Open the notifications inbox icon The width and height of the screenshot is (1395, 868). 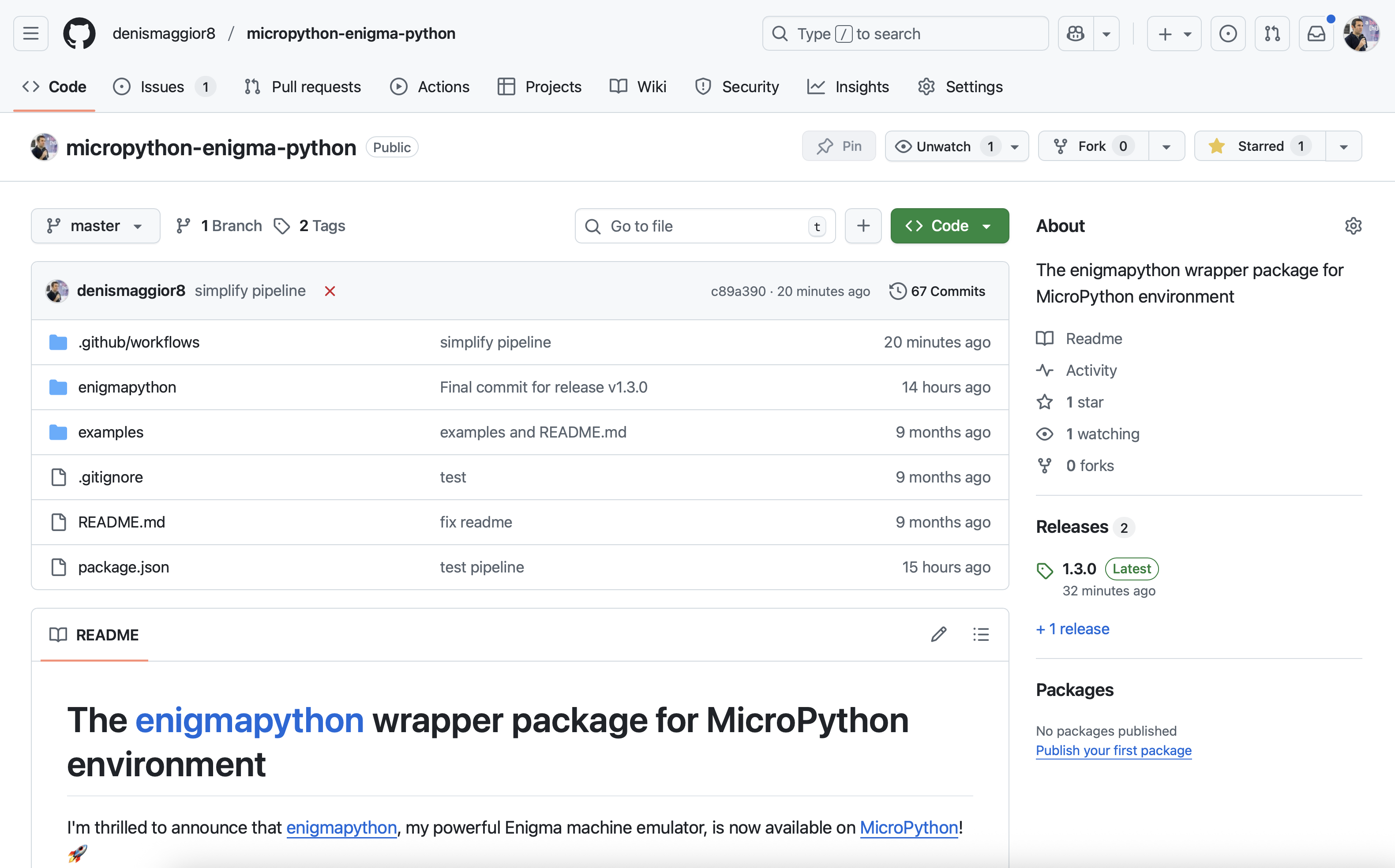[1316, 33]
